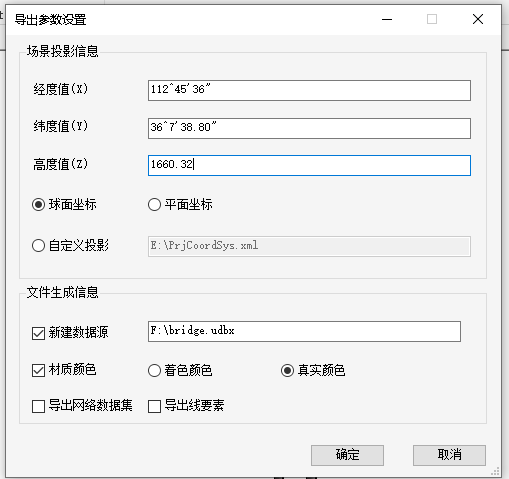Click the F:\bridge.udbx datasource path field

(x=304, y=331)
